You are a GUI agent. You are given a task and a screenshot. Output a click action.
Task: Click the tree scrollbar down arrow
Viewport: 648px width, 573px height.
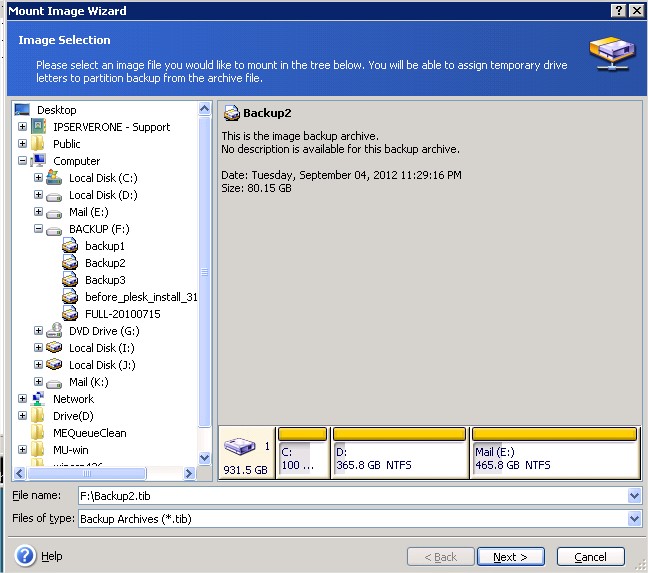point(205,458)
